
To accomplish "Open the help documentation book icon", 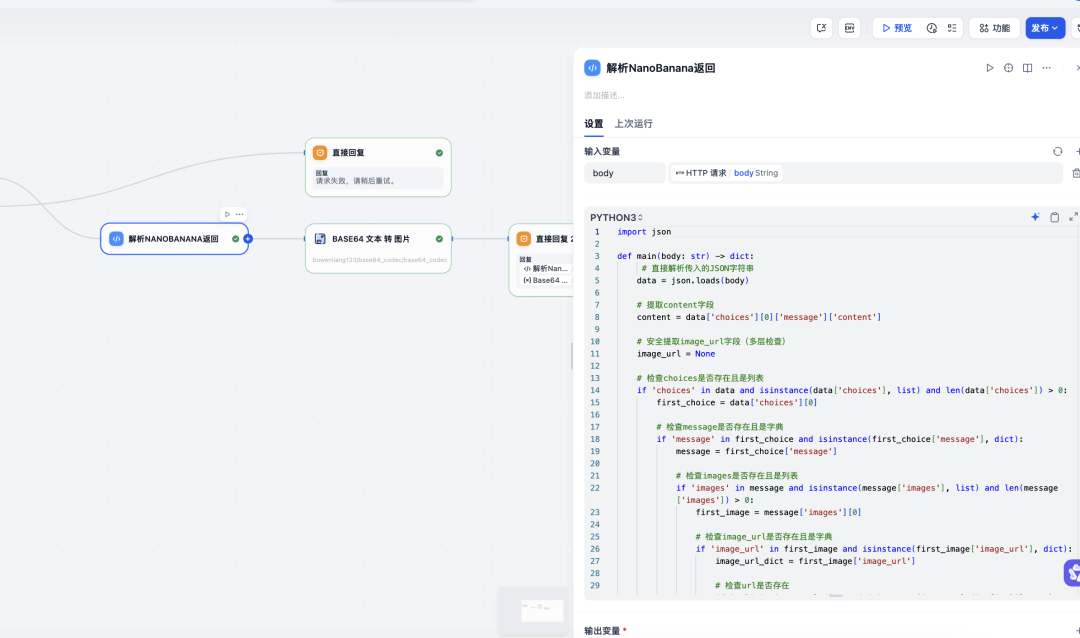I will (1027, 68).
